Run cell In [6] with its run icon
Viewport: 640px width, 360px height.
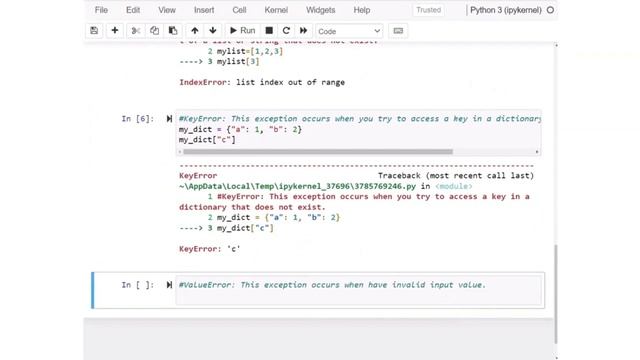pos(169,119)
